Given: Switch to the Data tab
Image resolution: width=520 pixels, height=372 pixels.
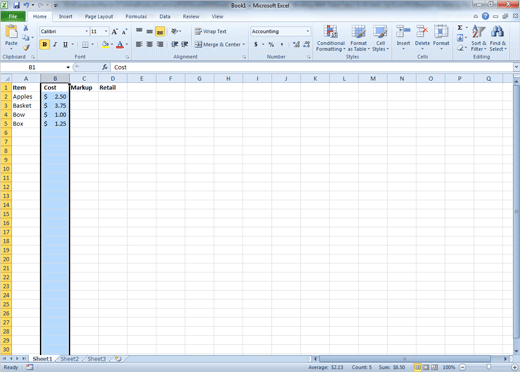Looking at the screenshot, I should [165, 16].
